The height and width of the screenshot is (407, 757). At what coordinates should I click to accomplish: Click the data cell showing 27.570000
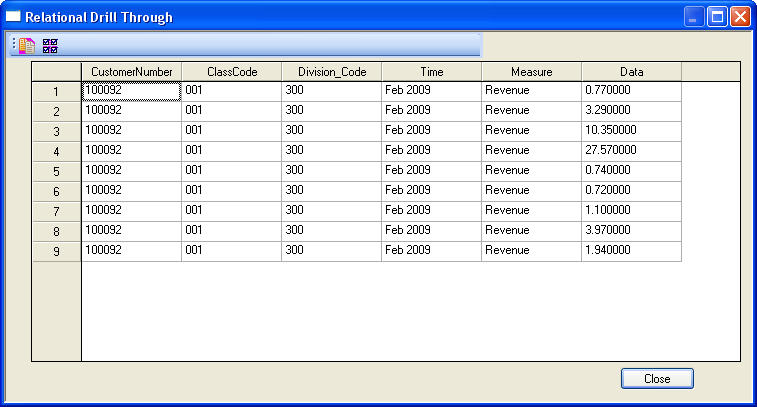tap(631, 150)
